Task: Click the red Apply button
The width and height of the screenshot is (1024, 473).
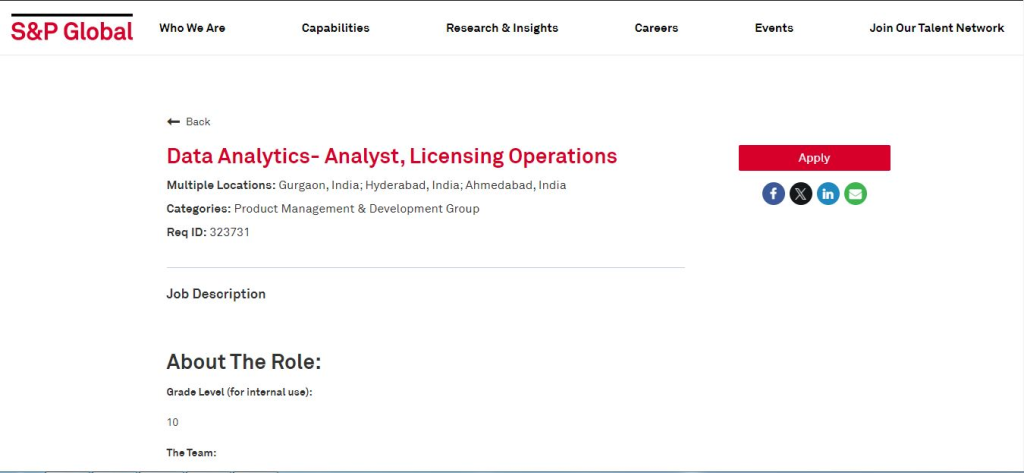Action: coord(814,158)
